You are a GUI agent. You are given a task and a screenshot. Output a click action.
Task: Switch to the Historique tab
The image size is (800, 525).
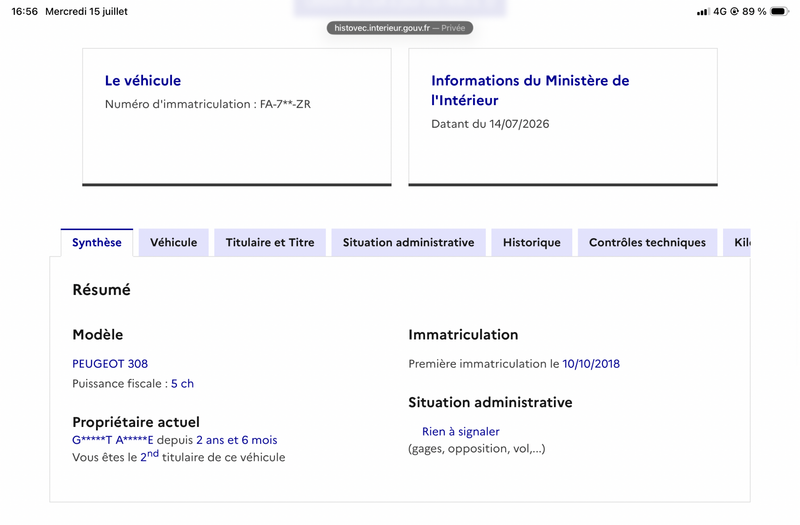tap(532, 242)
